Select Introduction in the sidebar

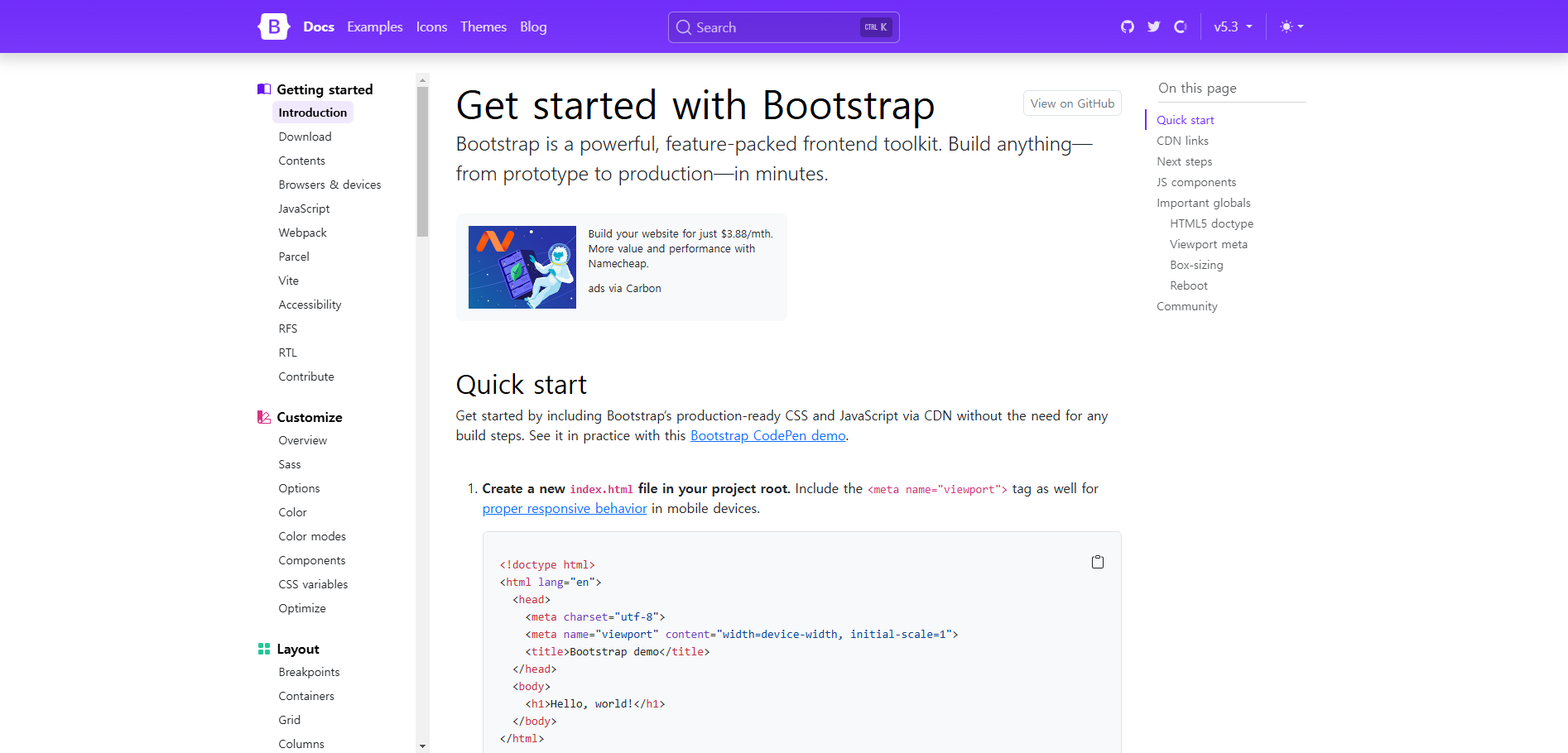pyautogui.click(x=313, y=113)
